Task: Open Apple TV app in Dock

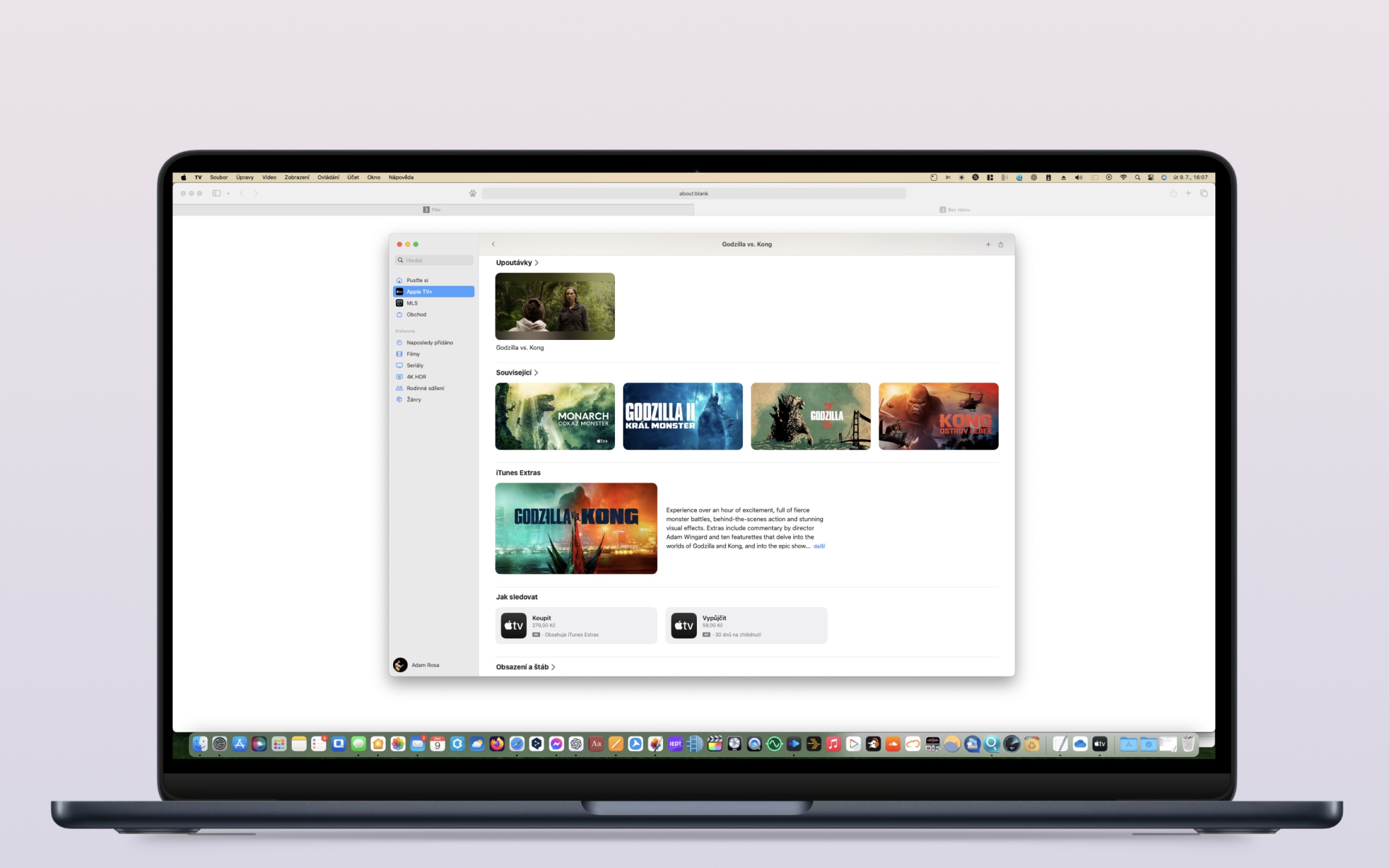Action: pos(1100,744)
